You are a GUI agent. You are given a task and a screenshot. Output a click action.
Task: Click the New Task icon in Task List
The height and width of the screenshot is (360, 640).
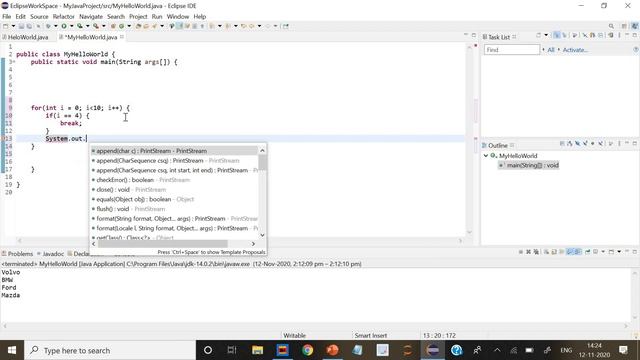[x=538, y=36]
